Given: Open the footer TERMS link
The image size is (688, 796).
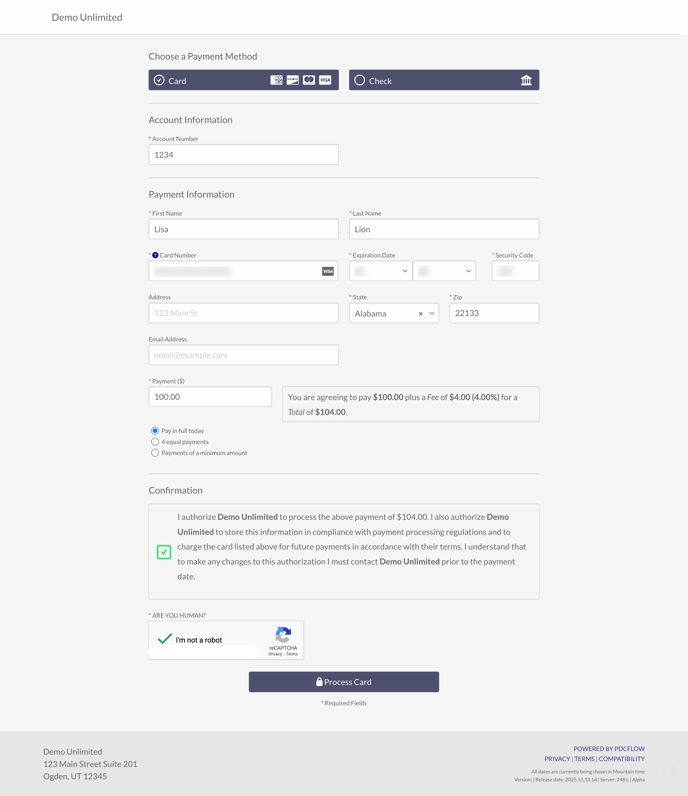Looking at the screenshot, I should 584,759.
